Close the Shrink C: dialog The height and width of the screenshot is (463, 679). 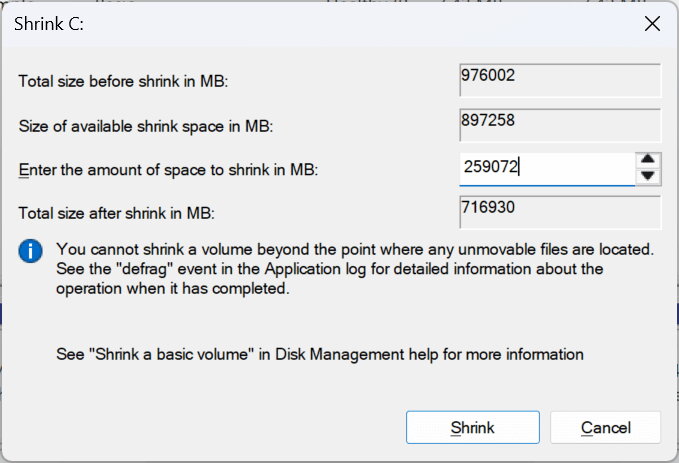652,24
